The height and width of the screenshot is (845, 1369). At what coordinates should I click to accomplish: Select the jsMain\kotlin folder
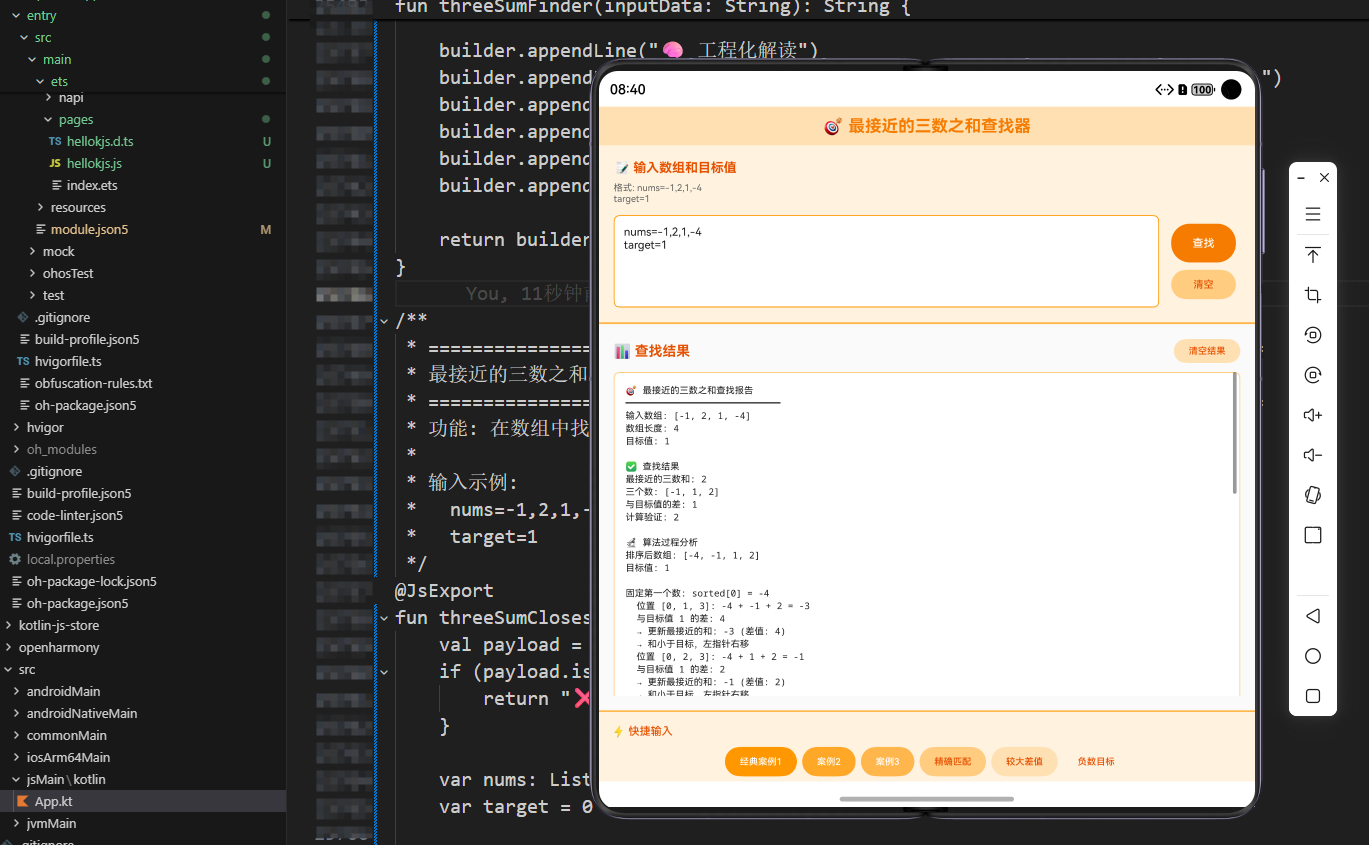tap(66, 779)
